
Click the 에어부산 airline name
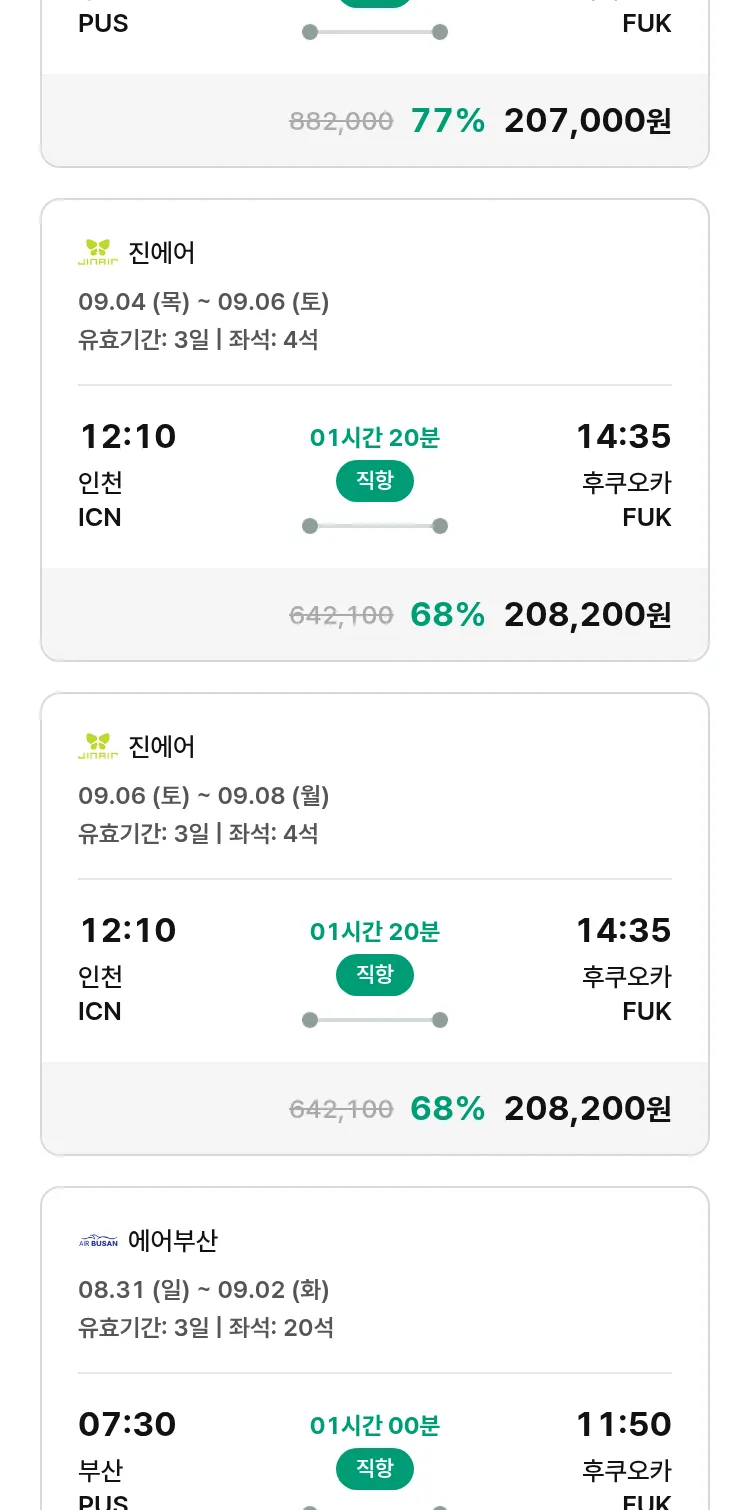[x=173, y=1241]
